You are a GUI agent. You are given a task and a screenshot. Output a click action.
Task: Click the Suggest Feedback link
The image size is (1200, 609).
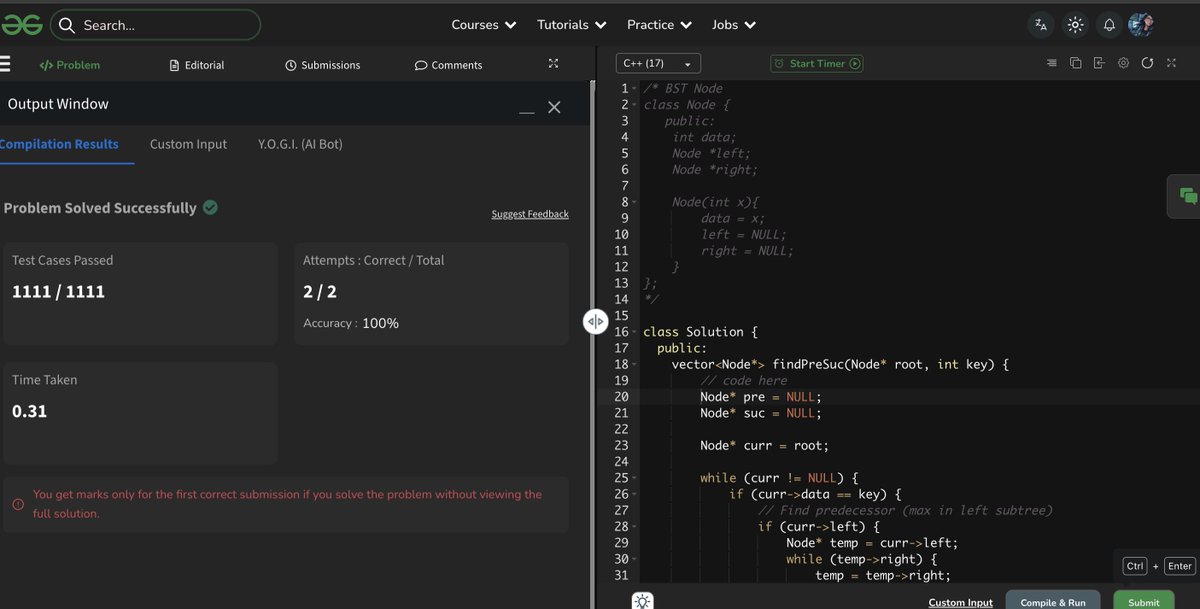click(x=530, y=214)
